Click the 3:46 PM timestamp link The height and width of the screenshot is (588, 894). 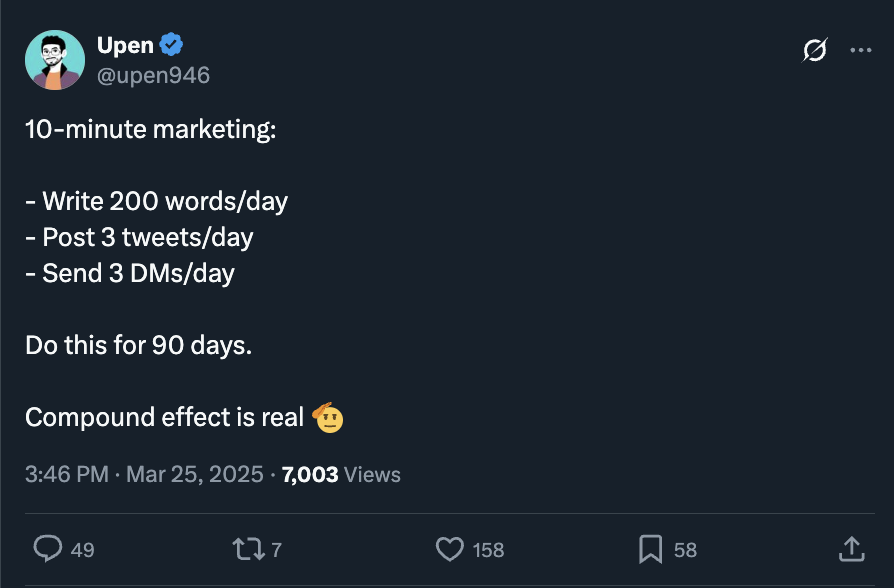tap(67, 475)
